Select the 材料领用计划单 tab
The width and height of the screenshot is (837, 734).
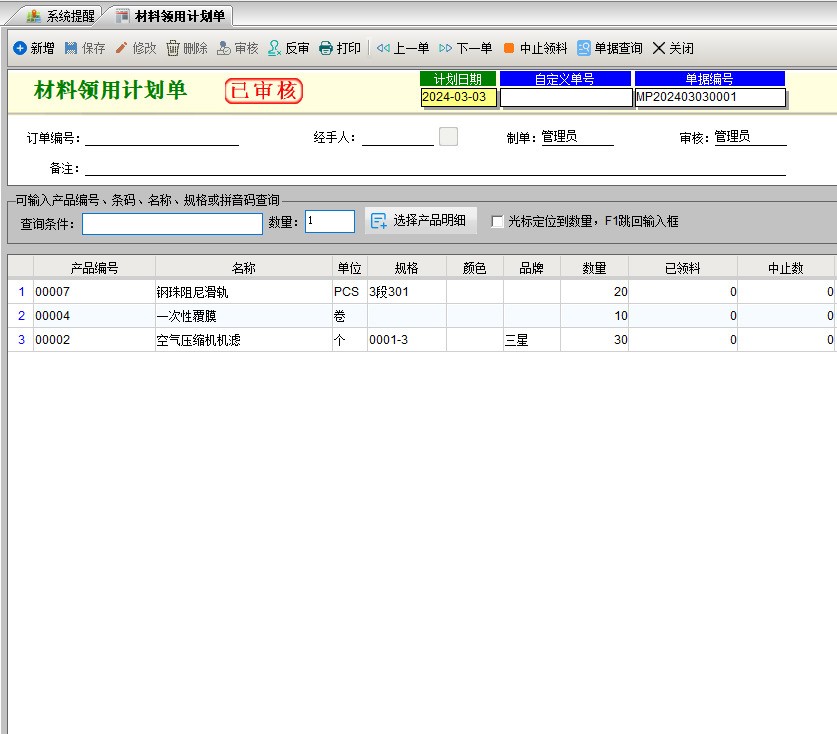pyautogui.click(x=170, y=16)
